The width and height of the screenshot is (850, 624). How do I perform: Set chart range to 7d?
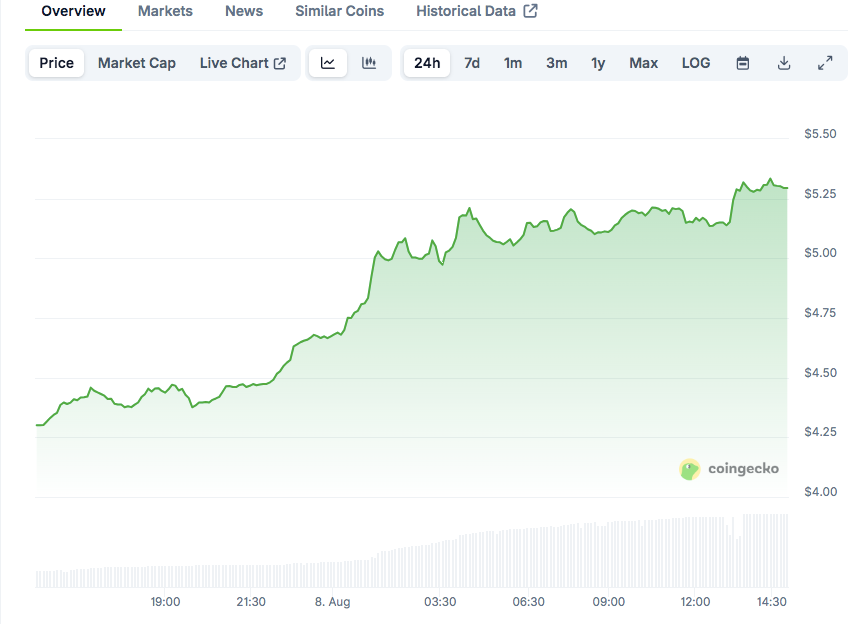(472, 63)
